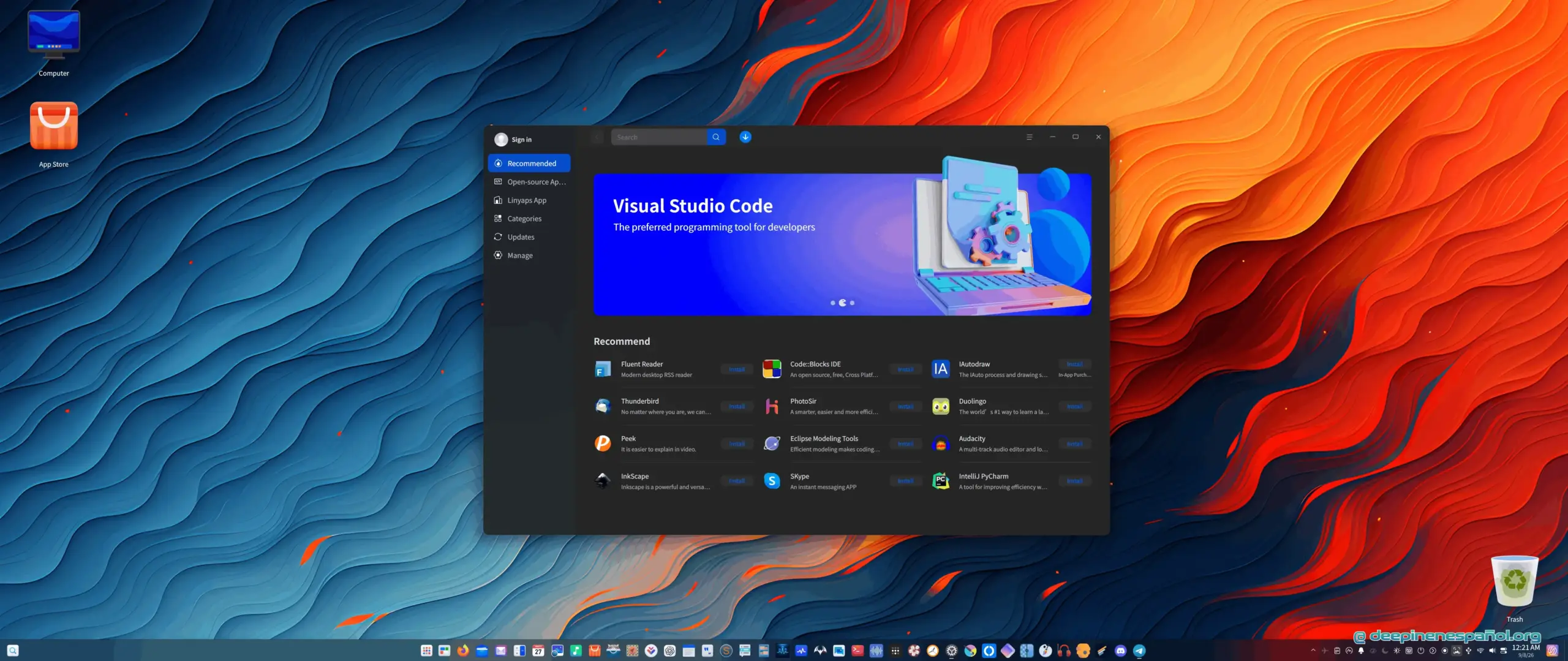Install SKype
This screenshot has width=1568, height=661.
point(906,481)
